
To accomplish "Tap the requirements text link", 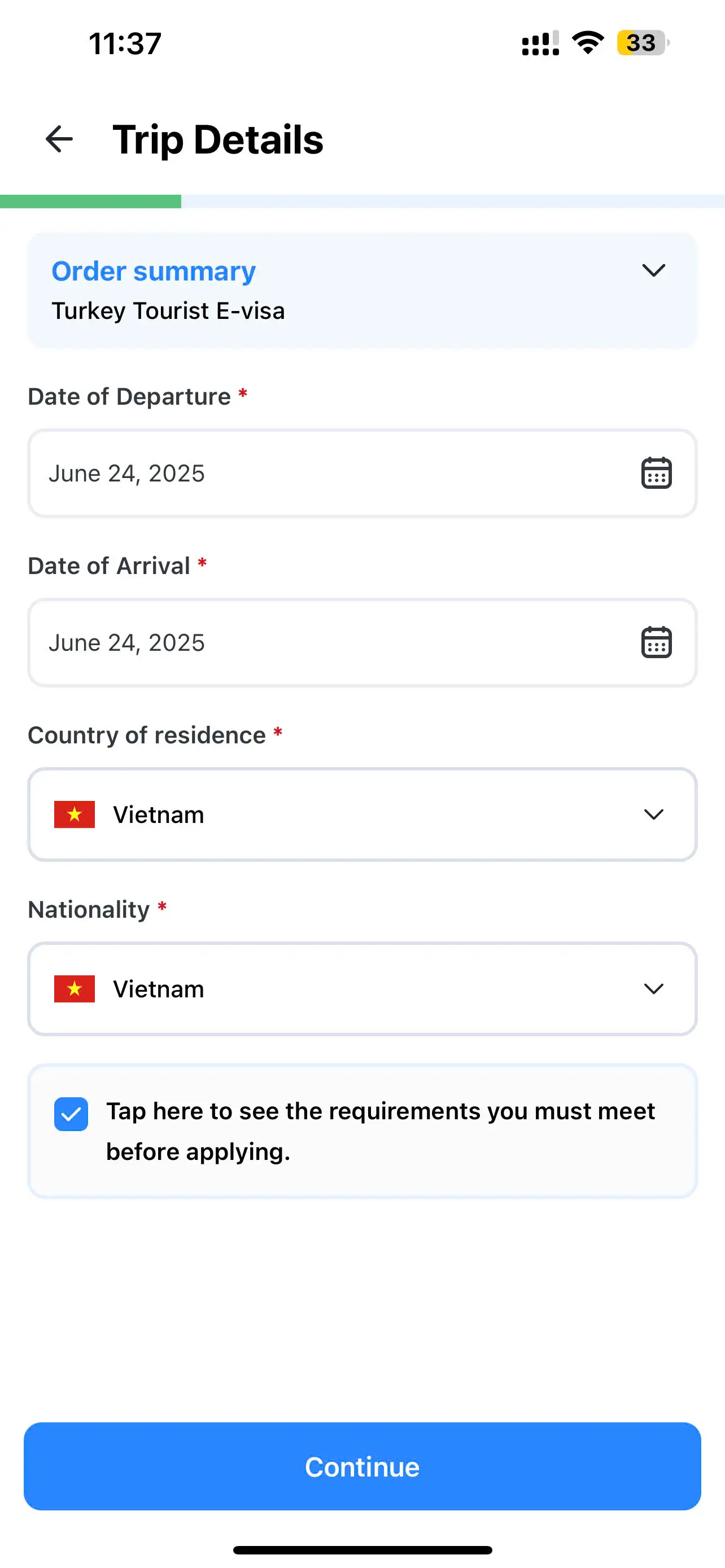I will pyautogui.click(x=380, y=1131).
